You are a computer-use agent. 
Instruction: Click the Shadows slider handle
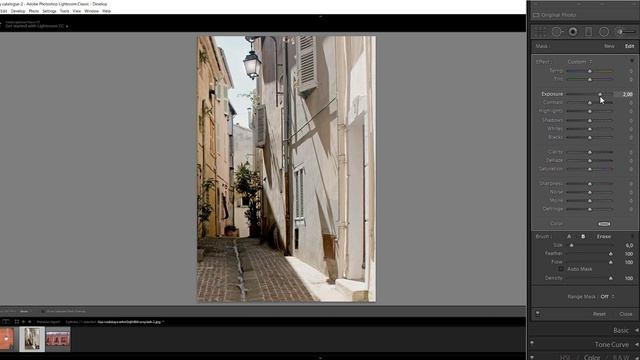[590, 120]
